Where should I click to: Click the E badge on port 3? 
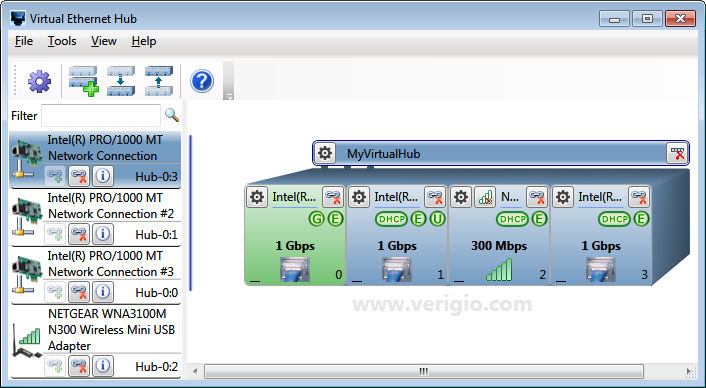click(x=641, y=219)
